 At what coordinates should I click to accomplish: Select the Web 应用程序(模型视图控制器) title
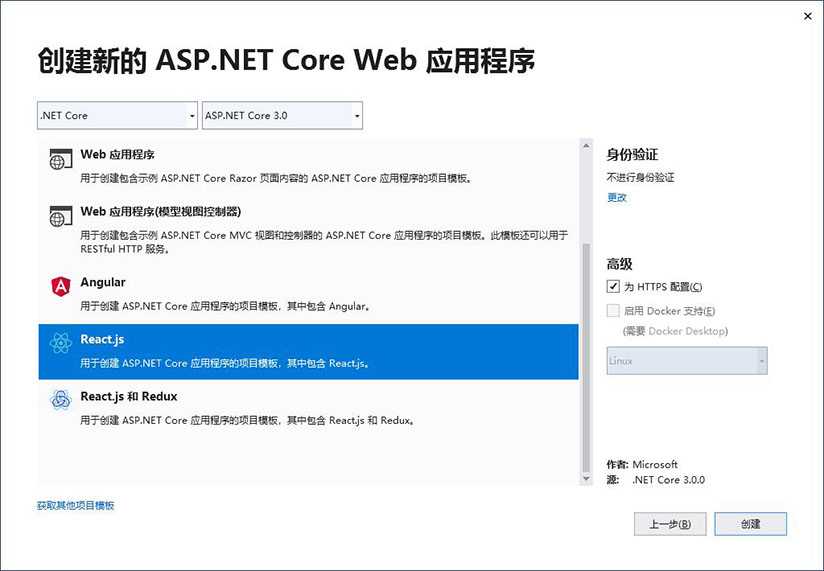161,211
